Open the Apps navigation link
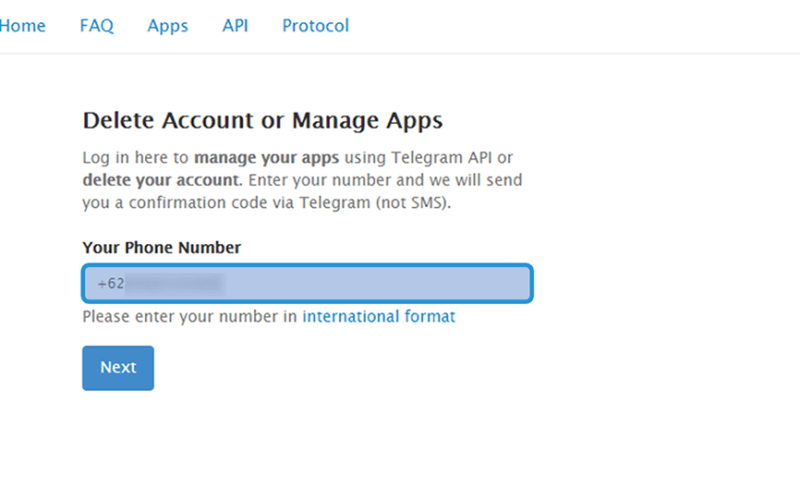The height and width of the screenshot is (500, 800). point(168,26)
